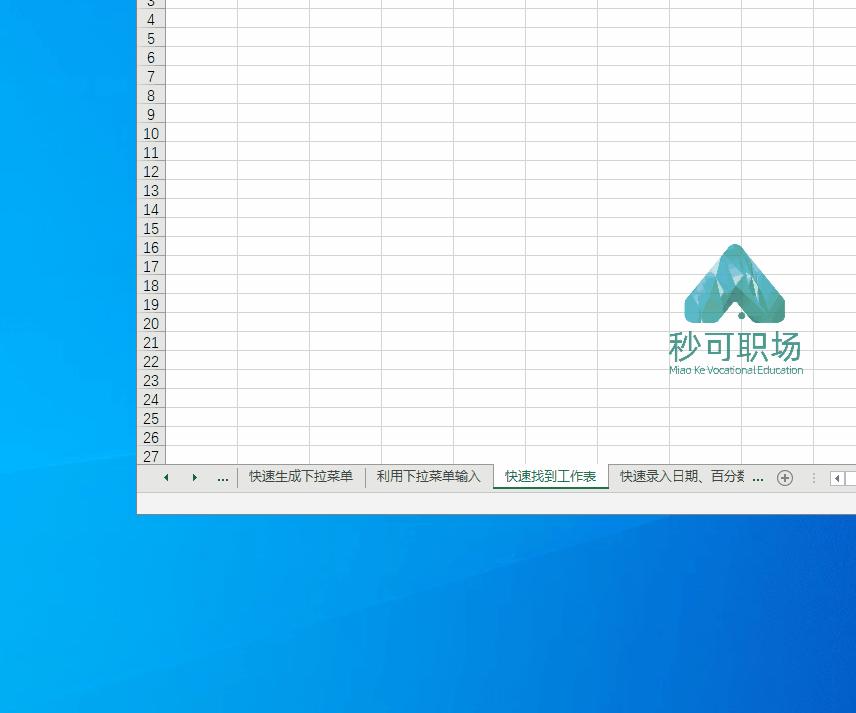Select row header 10
The height and width of the screenshot is (713, 856).
[151, 134]
